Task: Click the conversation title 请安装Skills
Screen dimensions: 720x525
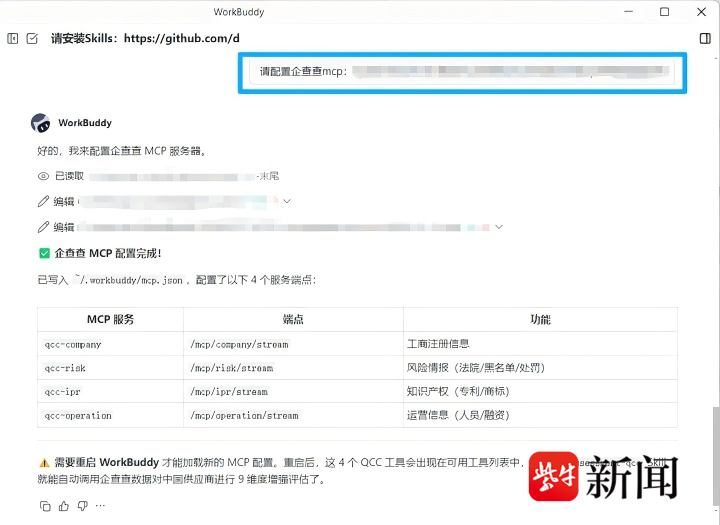Action: coord(145,39)
